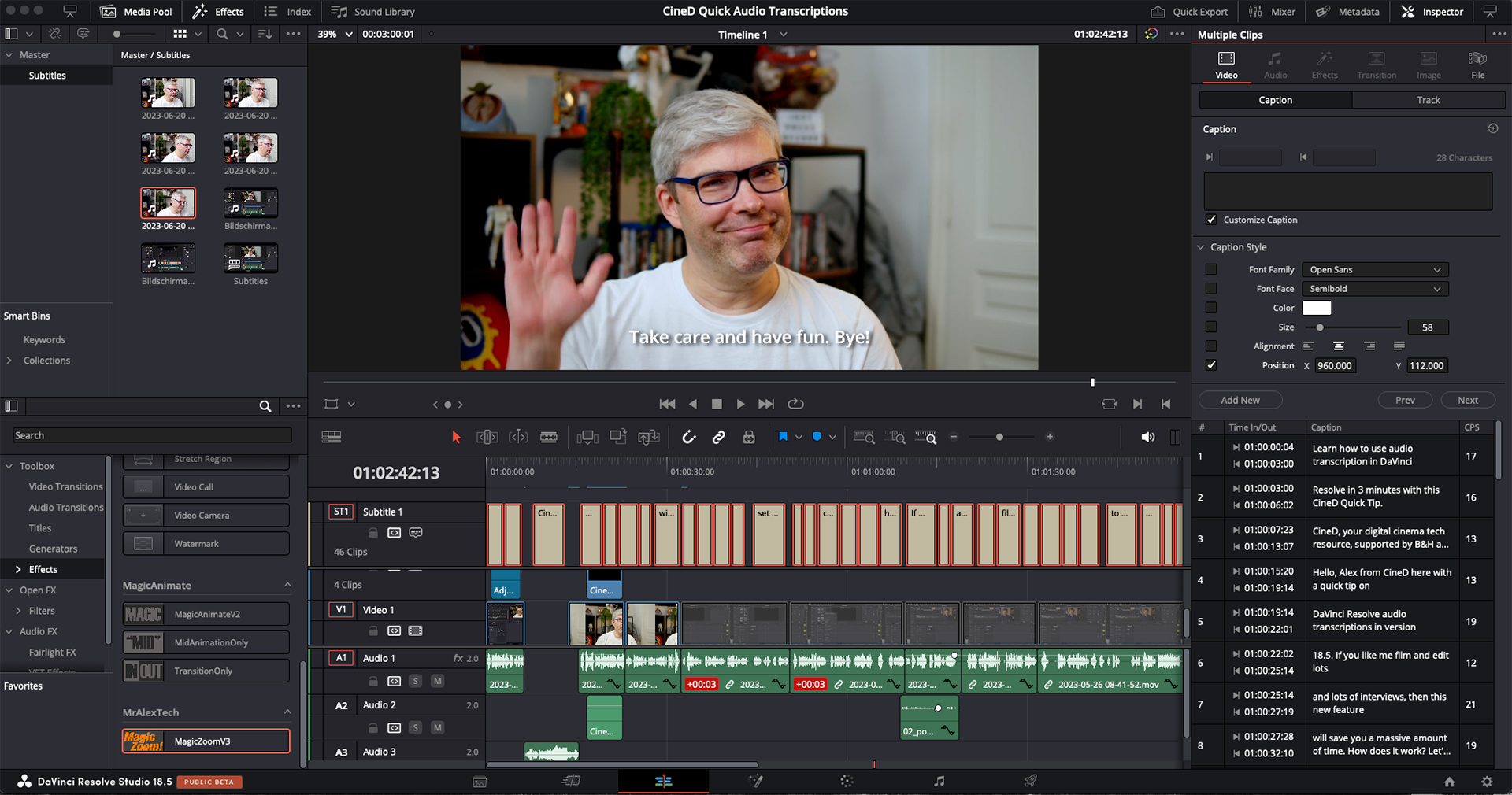Enable the Color override checkbox
Screen dimensions: 1512x795
point(1211,308)
